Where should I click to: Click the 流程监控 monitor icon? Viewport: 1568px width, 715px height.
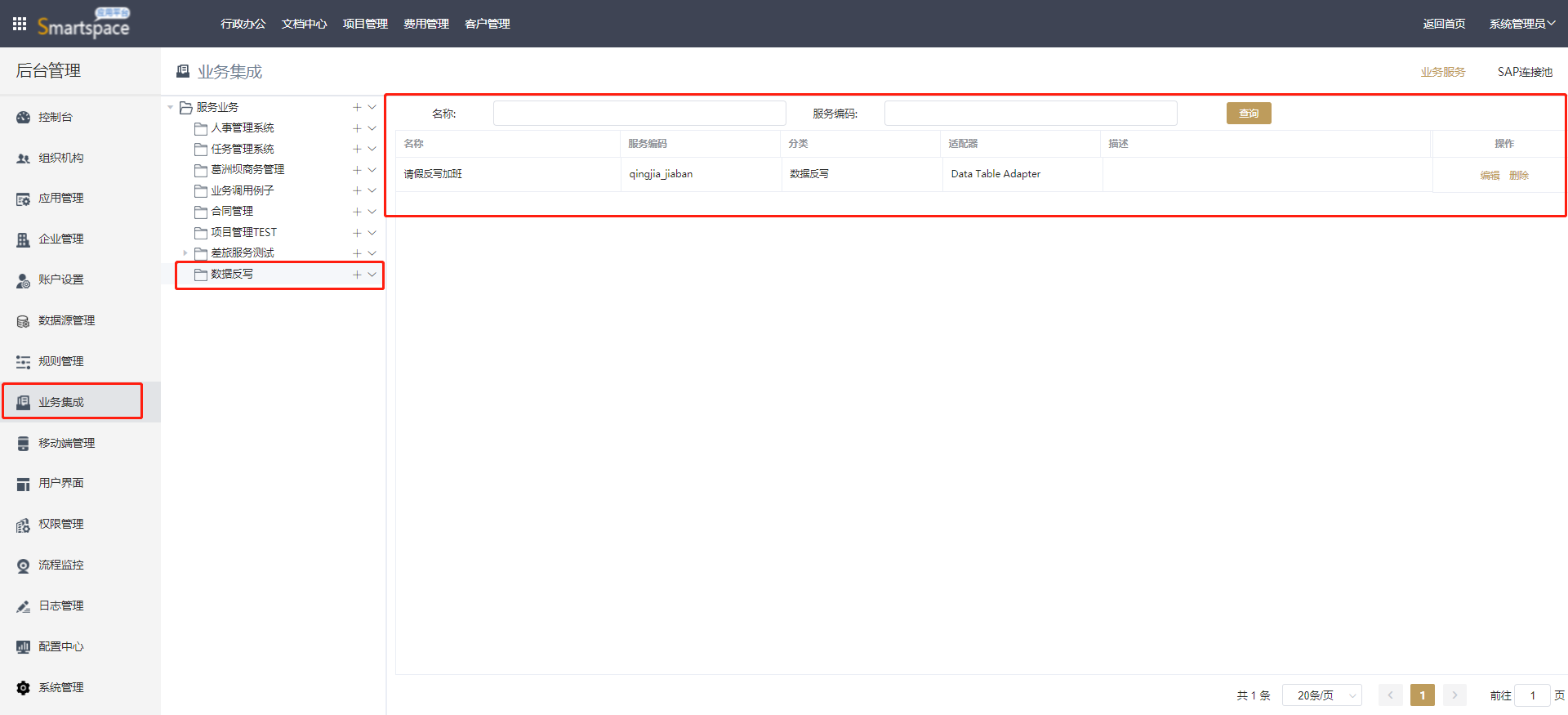pyautogui.click(x=23, y=565)
